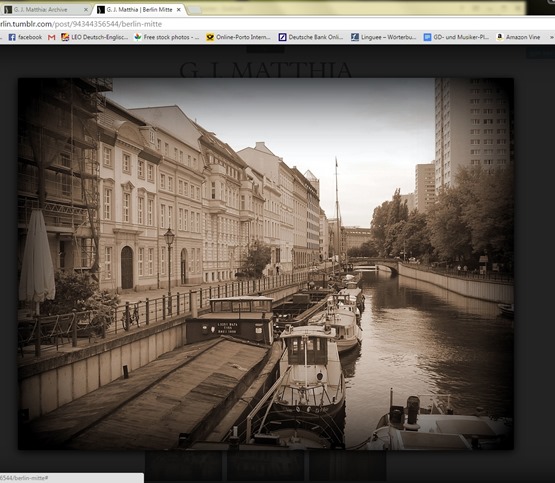
Task: Close the G. J. Matthia: Archive tab
Action: coord(86,10)
